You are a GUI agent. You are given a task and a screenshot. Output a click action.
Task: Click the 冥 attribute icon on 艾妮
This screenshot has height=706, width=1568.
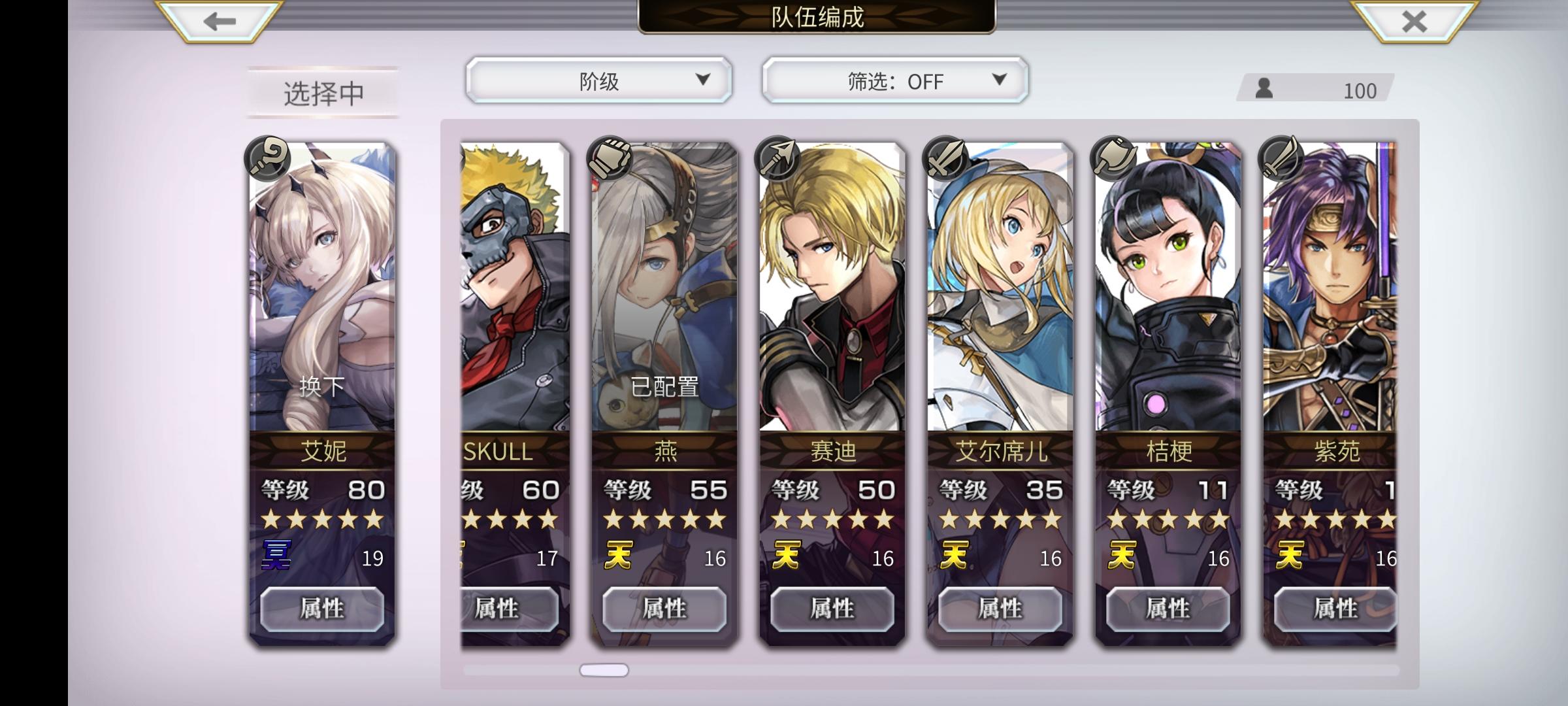(277, 556)
